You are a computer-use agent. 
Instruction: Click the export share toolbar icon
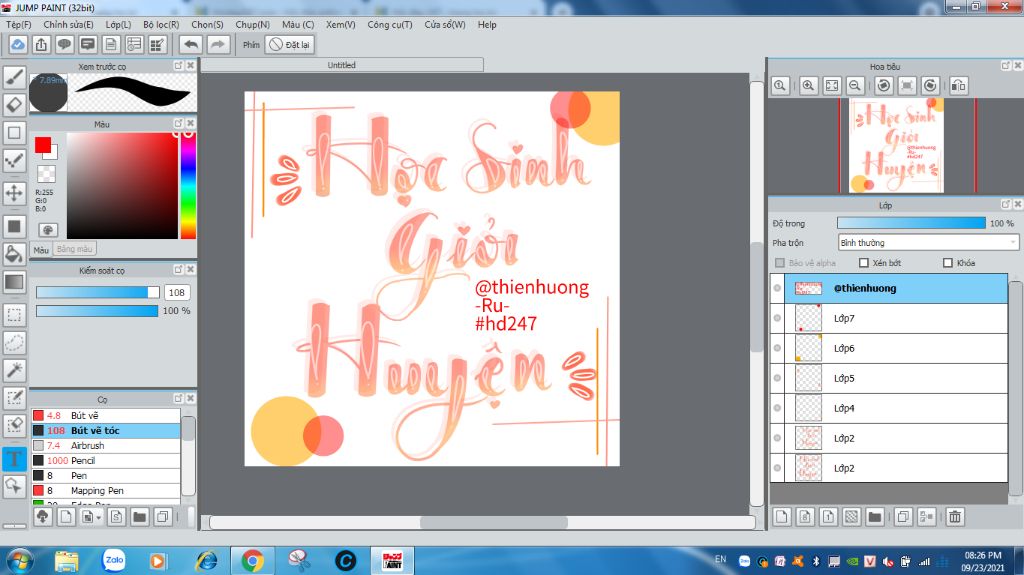pos(41,44)
